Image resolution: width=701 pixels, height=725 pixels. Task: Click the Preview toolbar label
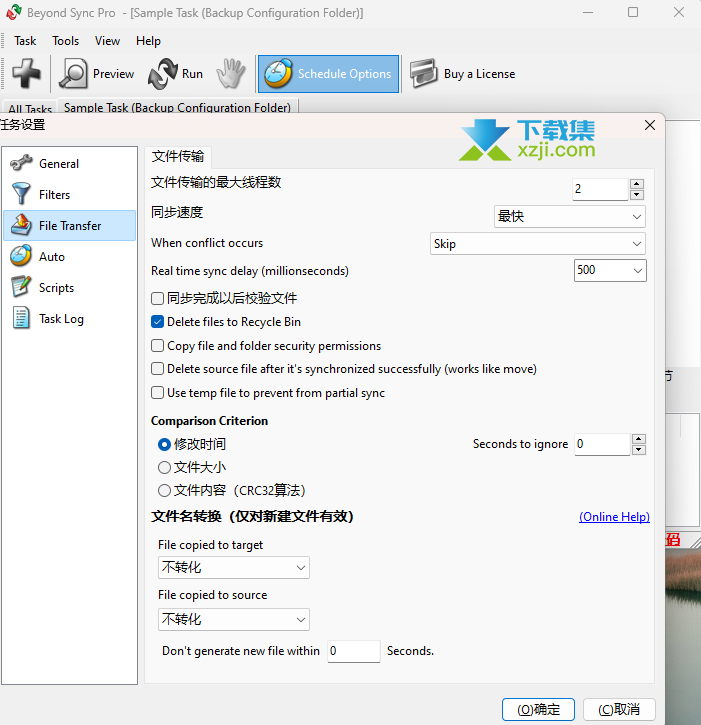[113, 74]
